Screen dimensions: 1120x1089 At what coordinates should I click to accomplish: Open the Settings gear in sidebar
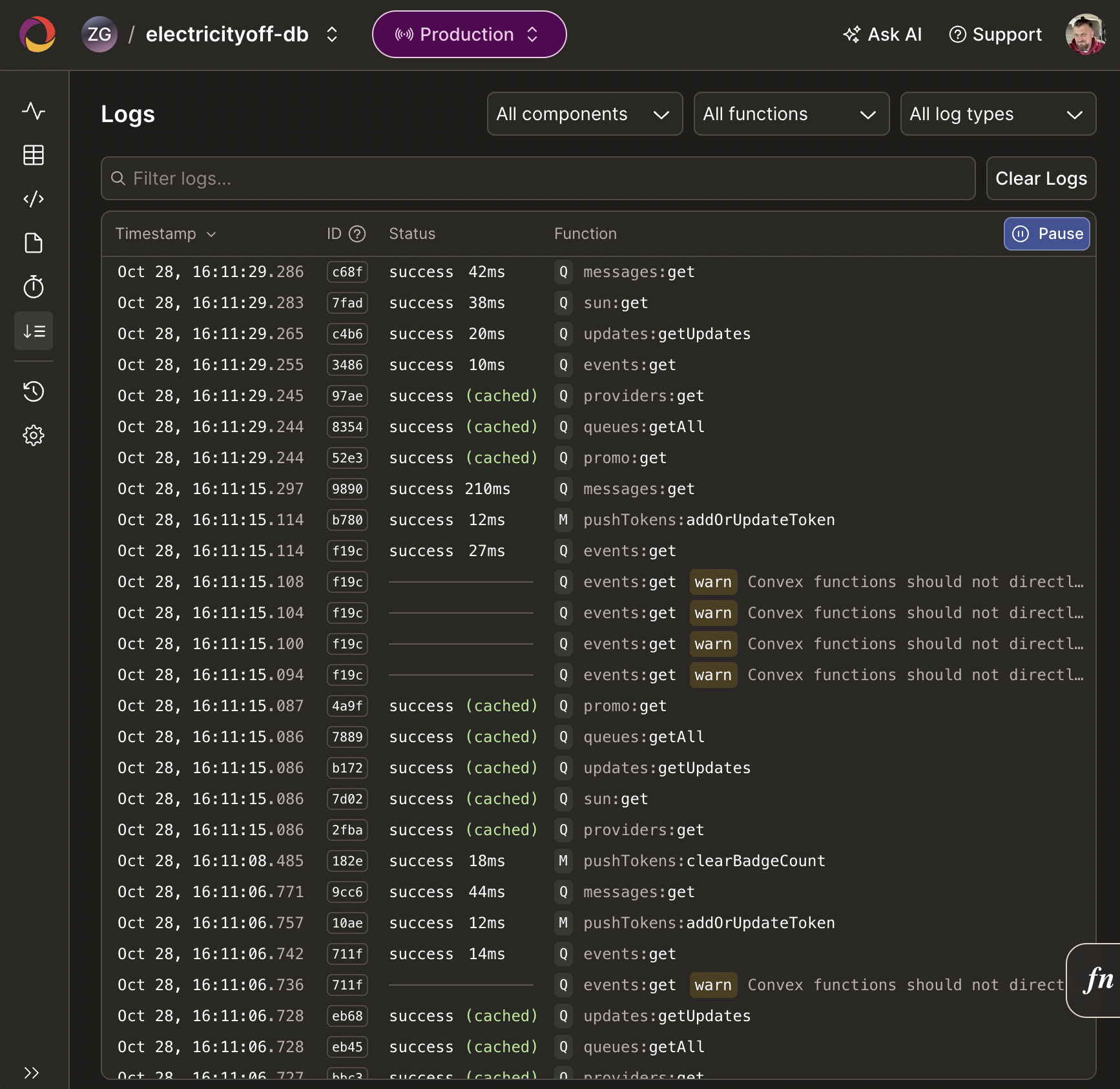coord(34,435)
